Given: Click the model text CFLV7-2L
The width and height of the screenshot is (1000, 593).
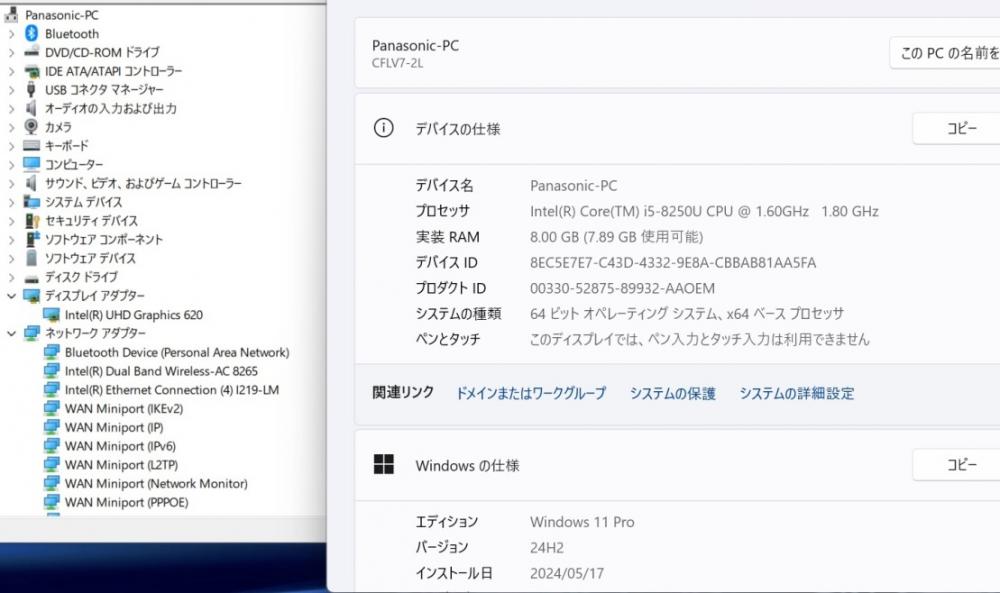Looking at the screenshot, I should [x=397, y=63].
